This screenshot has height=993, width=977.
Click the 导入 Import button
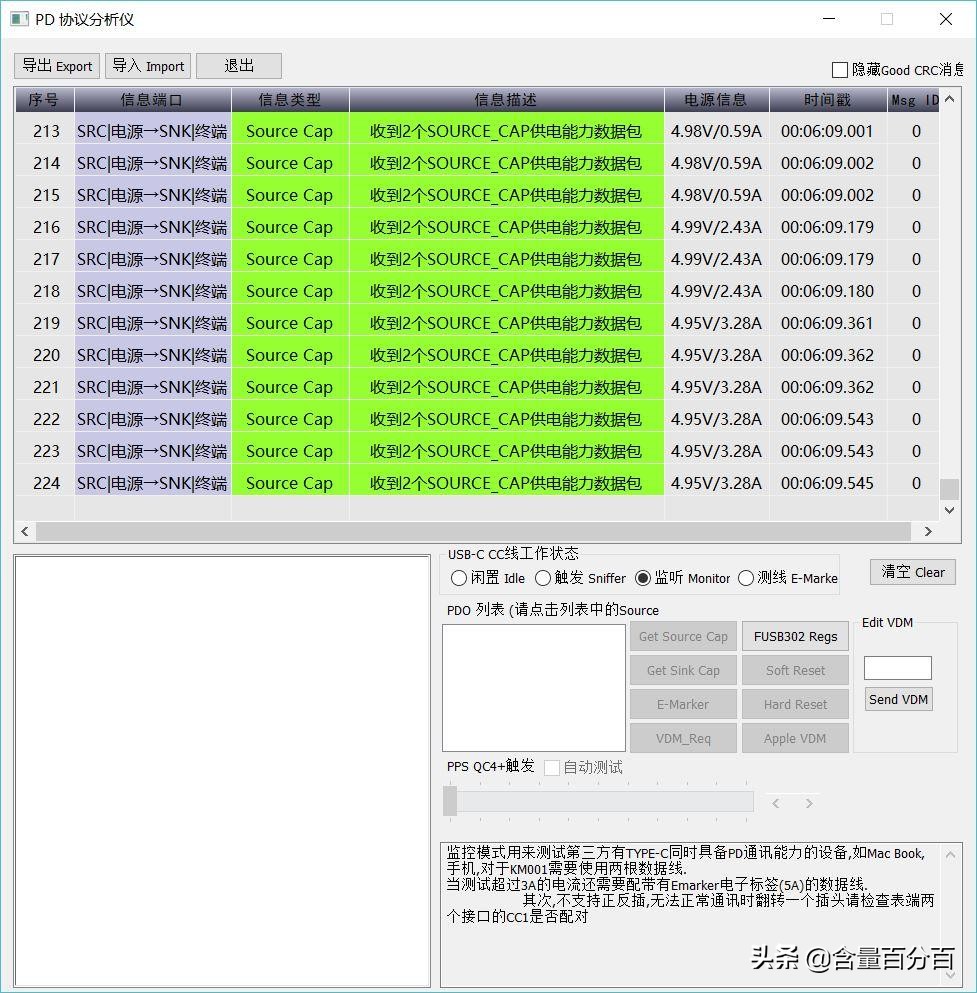[x=147, y=66]
